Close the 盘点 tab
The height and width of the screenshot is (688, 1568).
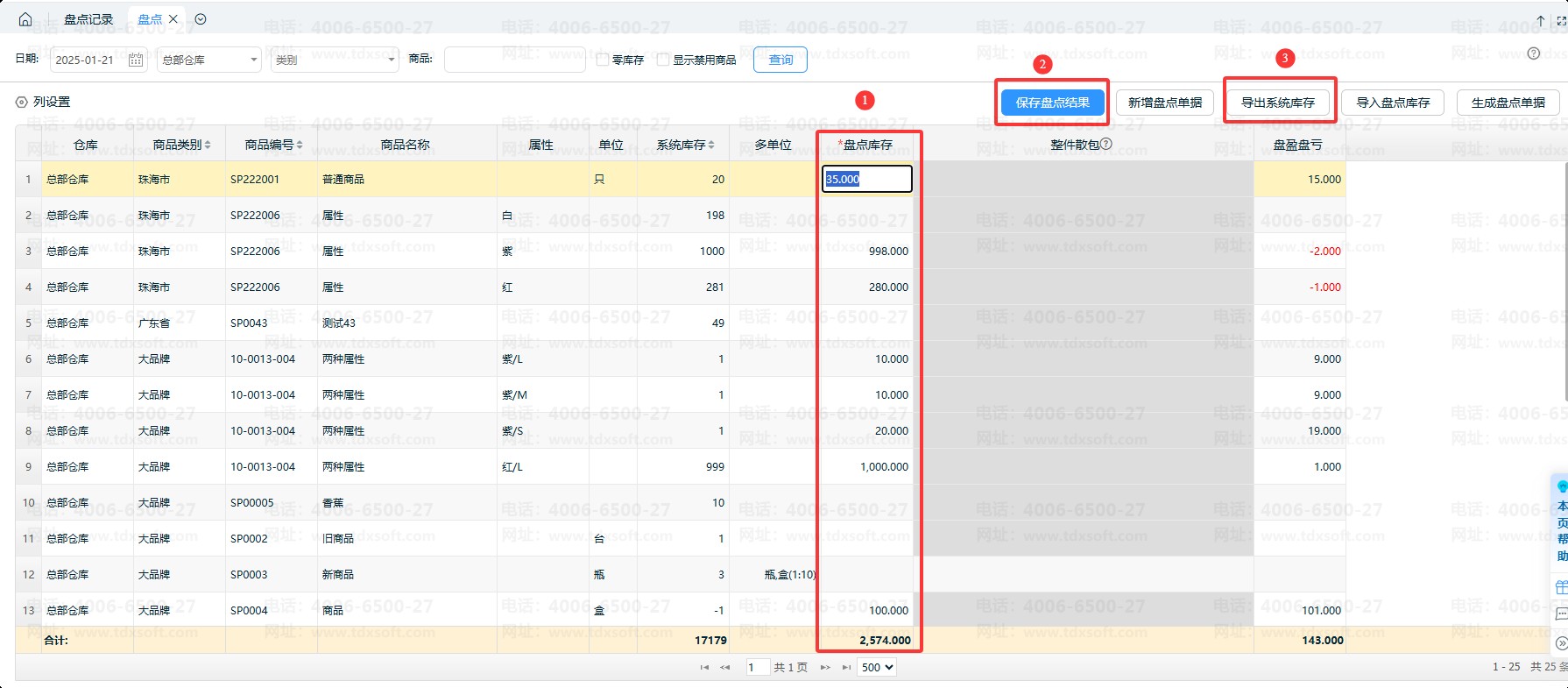[173, 19]
